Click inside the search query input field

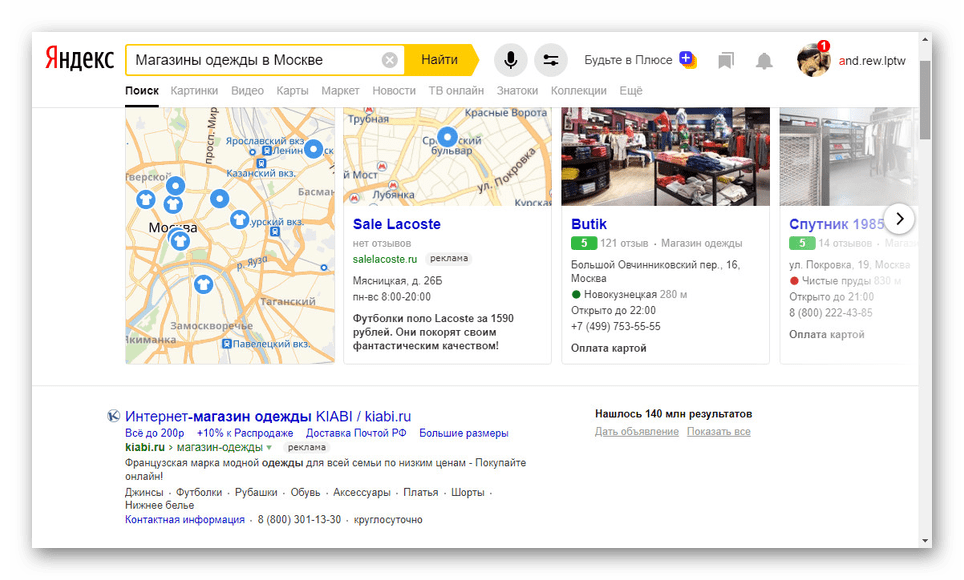[255, 60]
